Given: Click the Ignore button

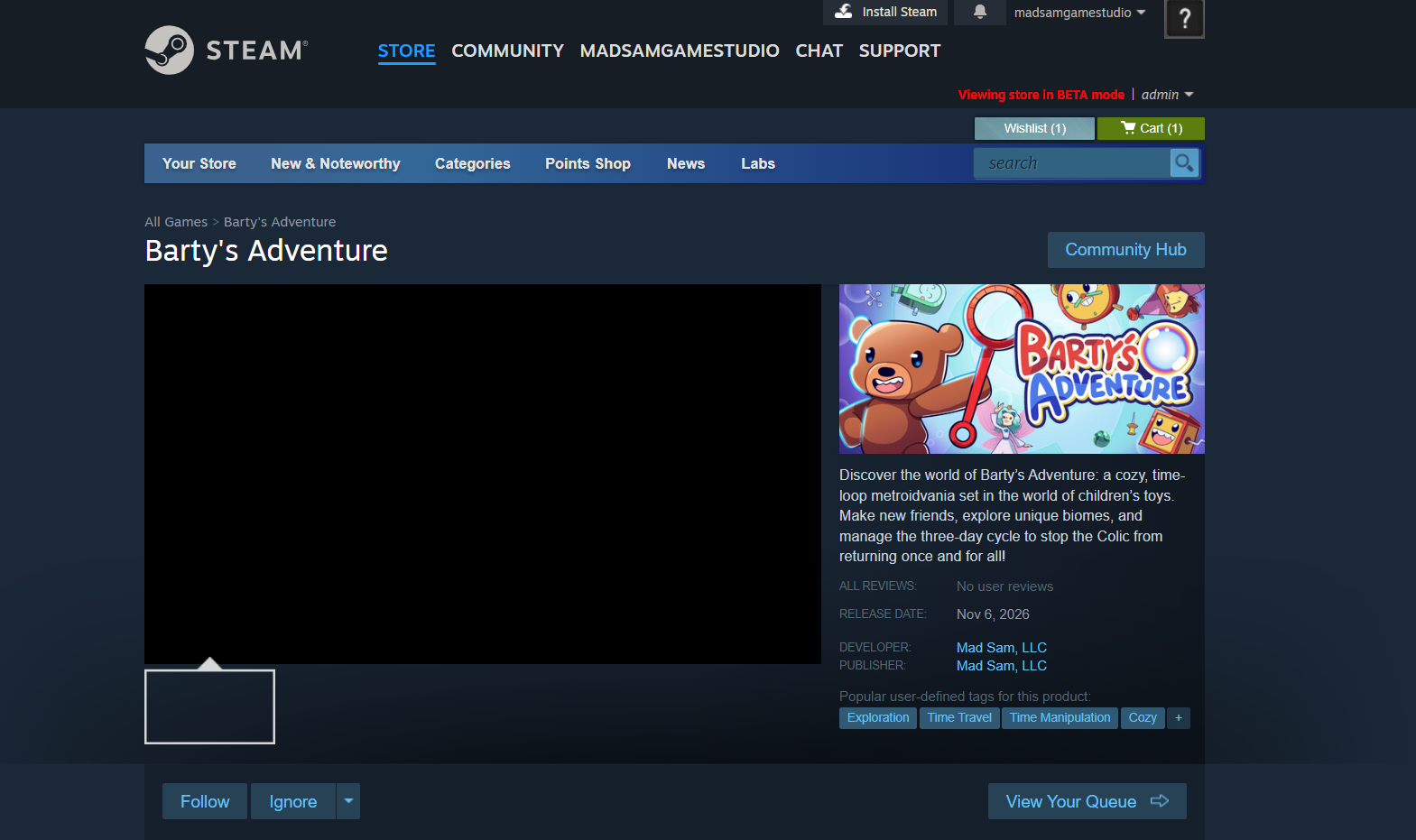Looking at the screenshot, I should tap(293, 801).
